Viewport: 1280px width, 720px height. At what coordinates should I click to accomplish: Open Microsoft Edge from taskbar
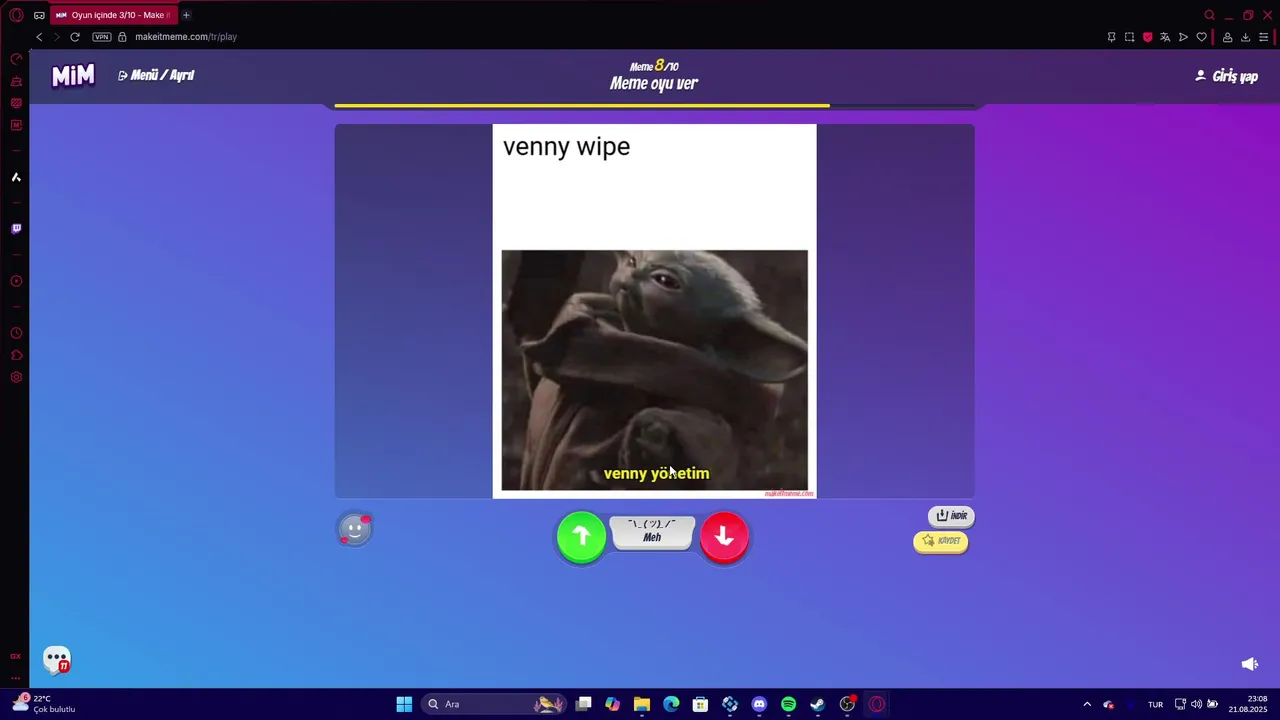(x=671, y=704)
